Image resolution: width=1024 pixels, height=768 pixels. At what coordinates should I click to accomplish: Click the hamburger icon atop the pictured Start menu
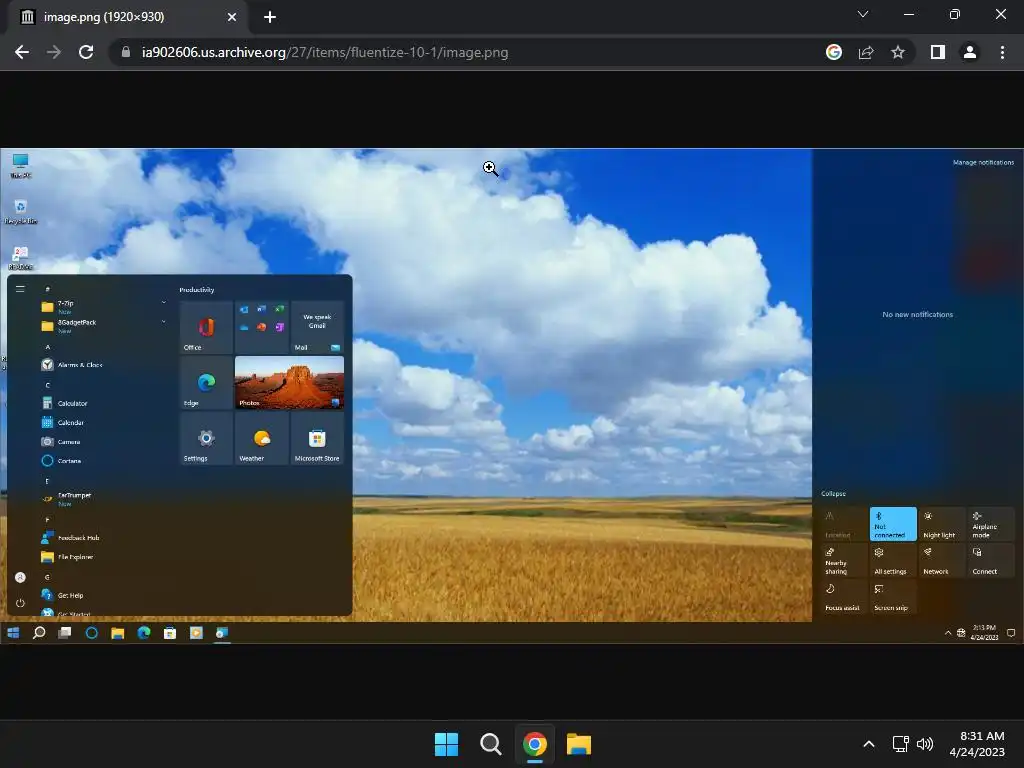coord(20,289)
